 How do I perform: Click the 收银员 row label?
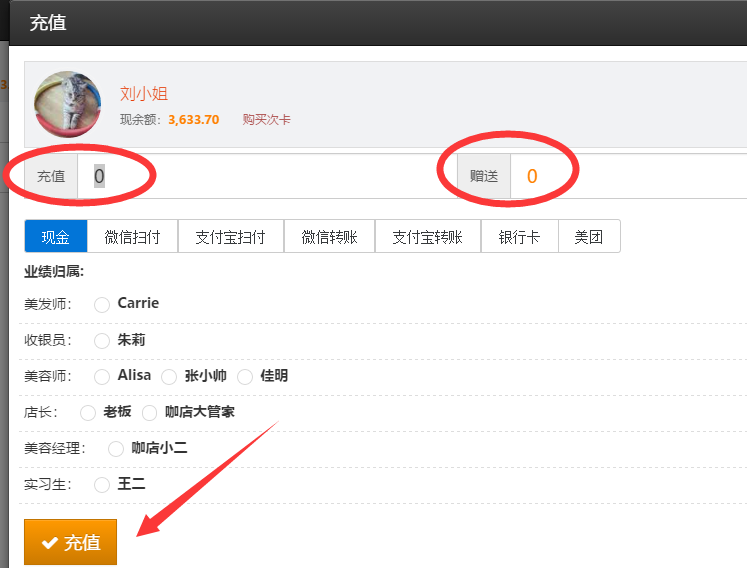[48, 340]
